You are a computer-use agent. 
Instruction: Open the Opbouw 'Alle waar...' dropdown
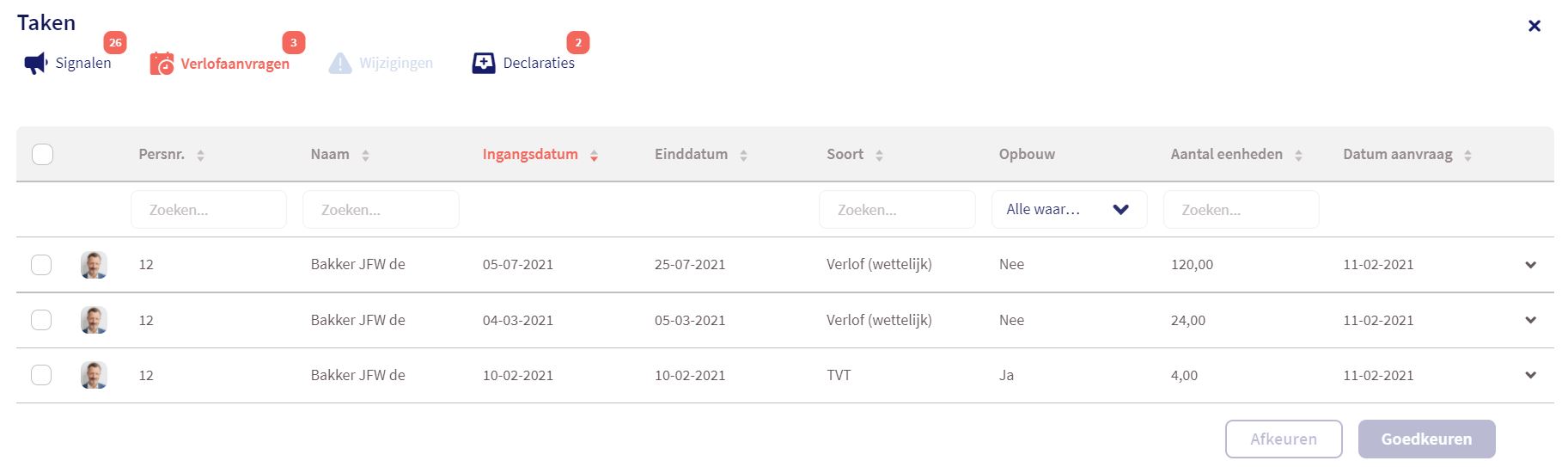pyautogui.click(x=1069, y=210)
